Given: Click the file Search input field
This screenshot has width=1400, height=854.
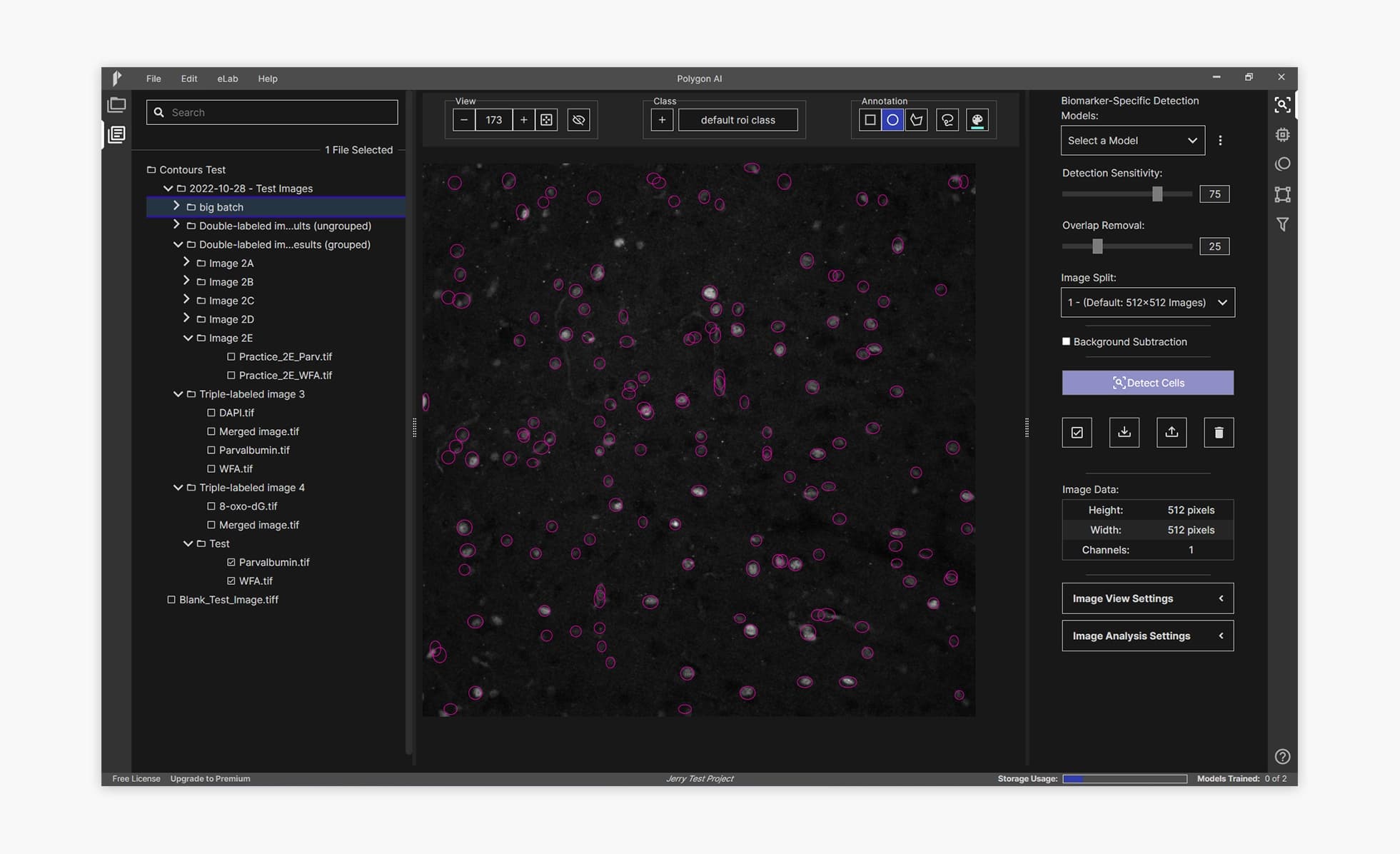Looking at the screenshot, I should coord(272,112).
